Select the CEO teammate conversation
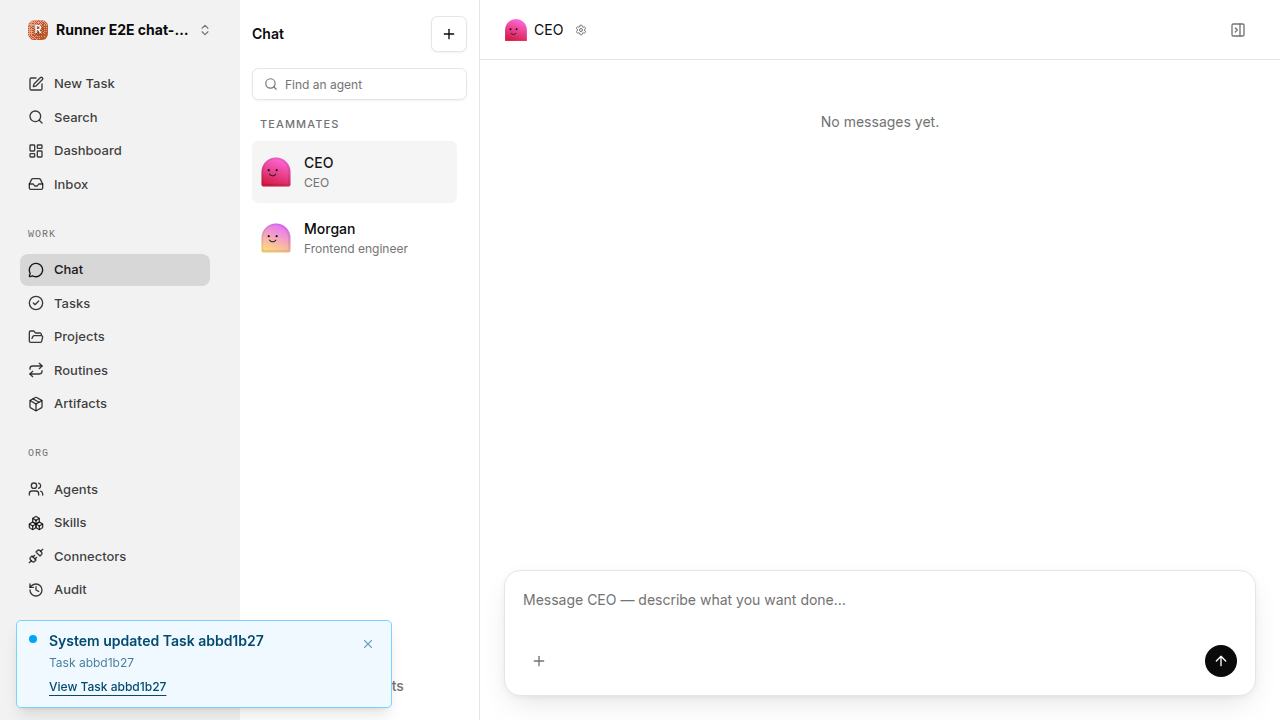The width and height of the screenshot is (1280, 720). coord(354,172)
